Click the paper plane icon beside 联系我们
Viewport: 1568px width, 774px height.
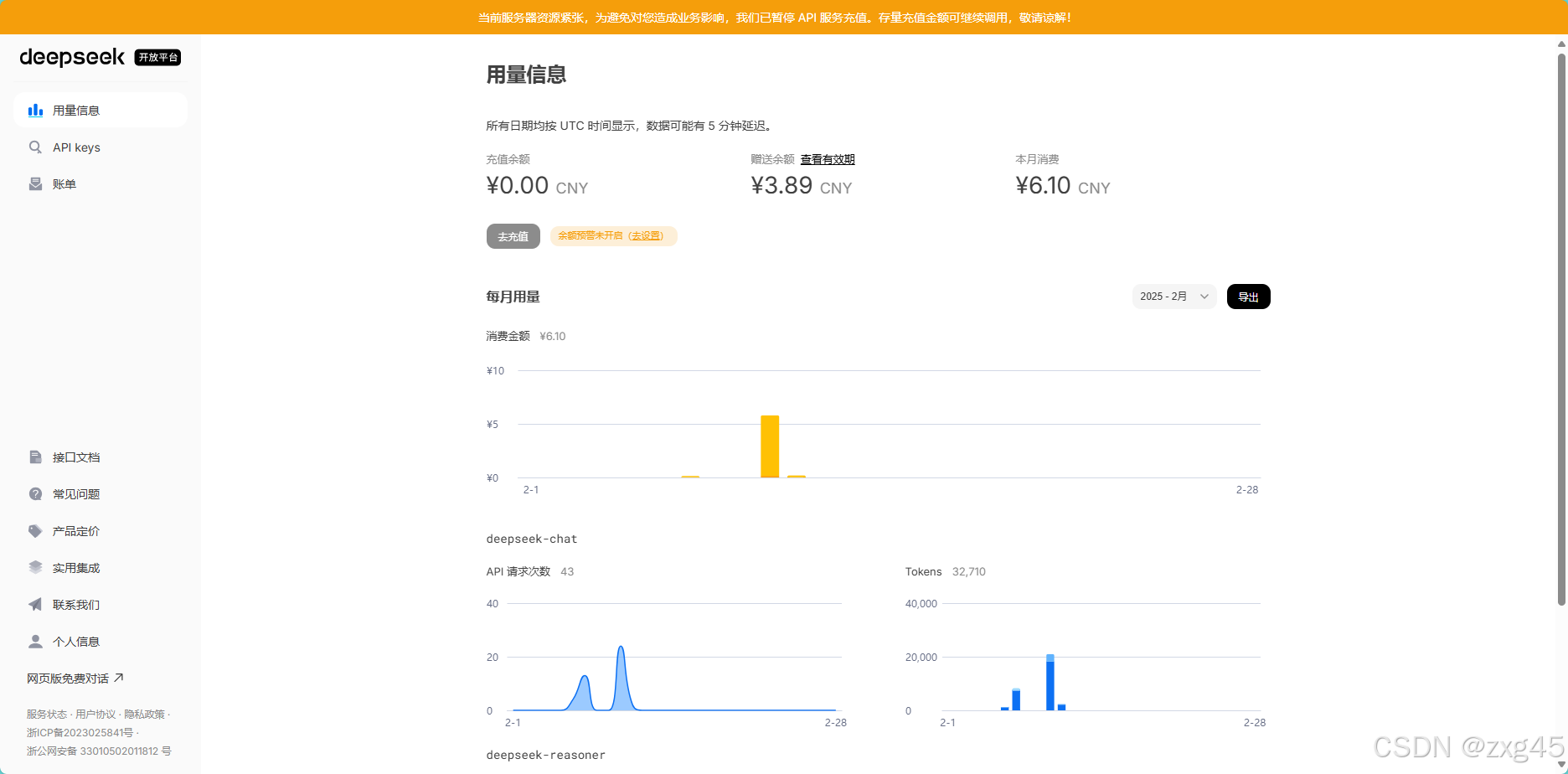(x=35, y=605)
